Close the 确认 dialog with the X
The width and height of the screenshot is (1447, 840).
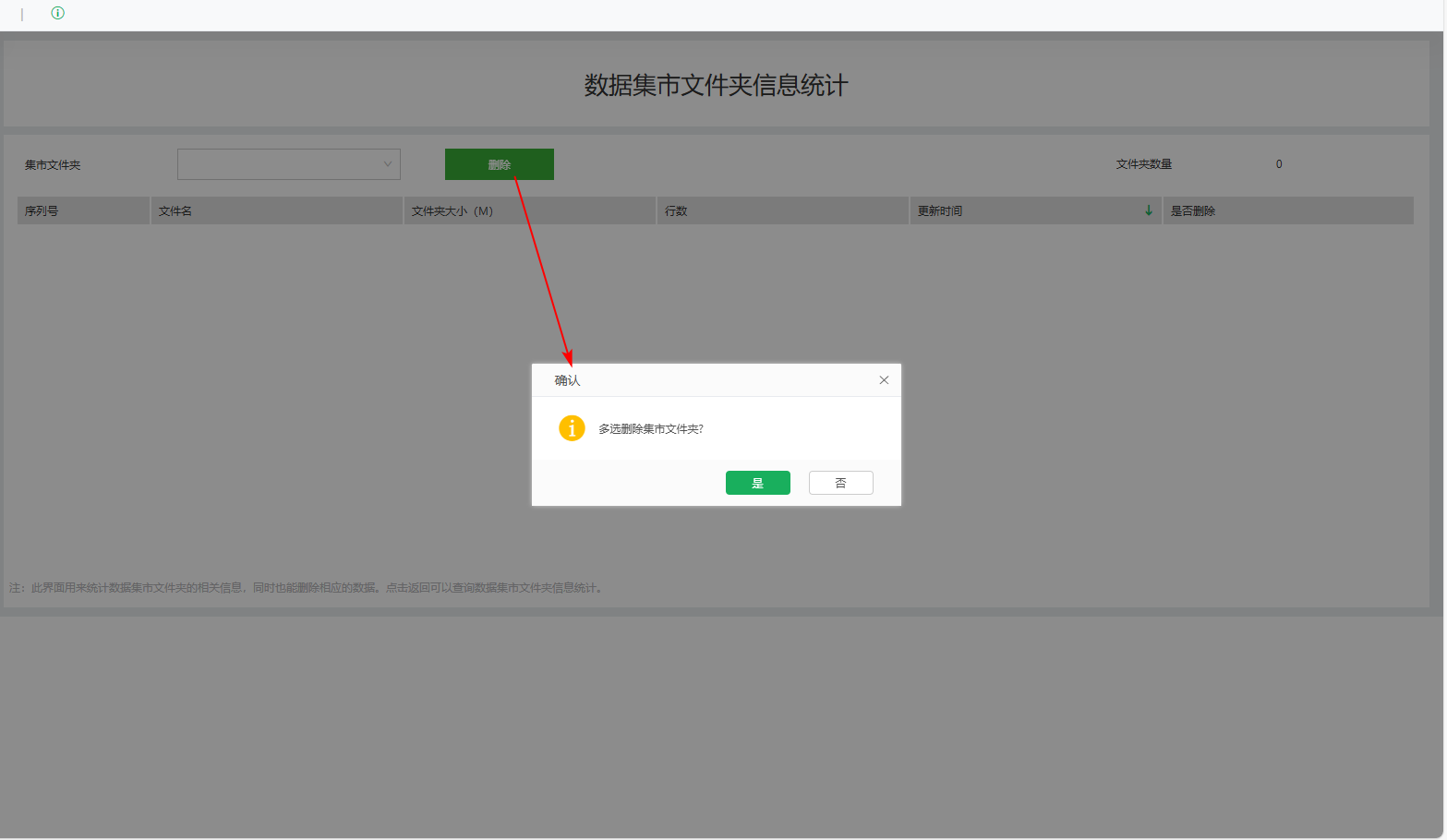tap(884, 380)
